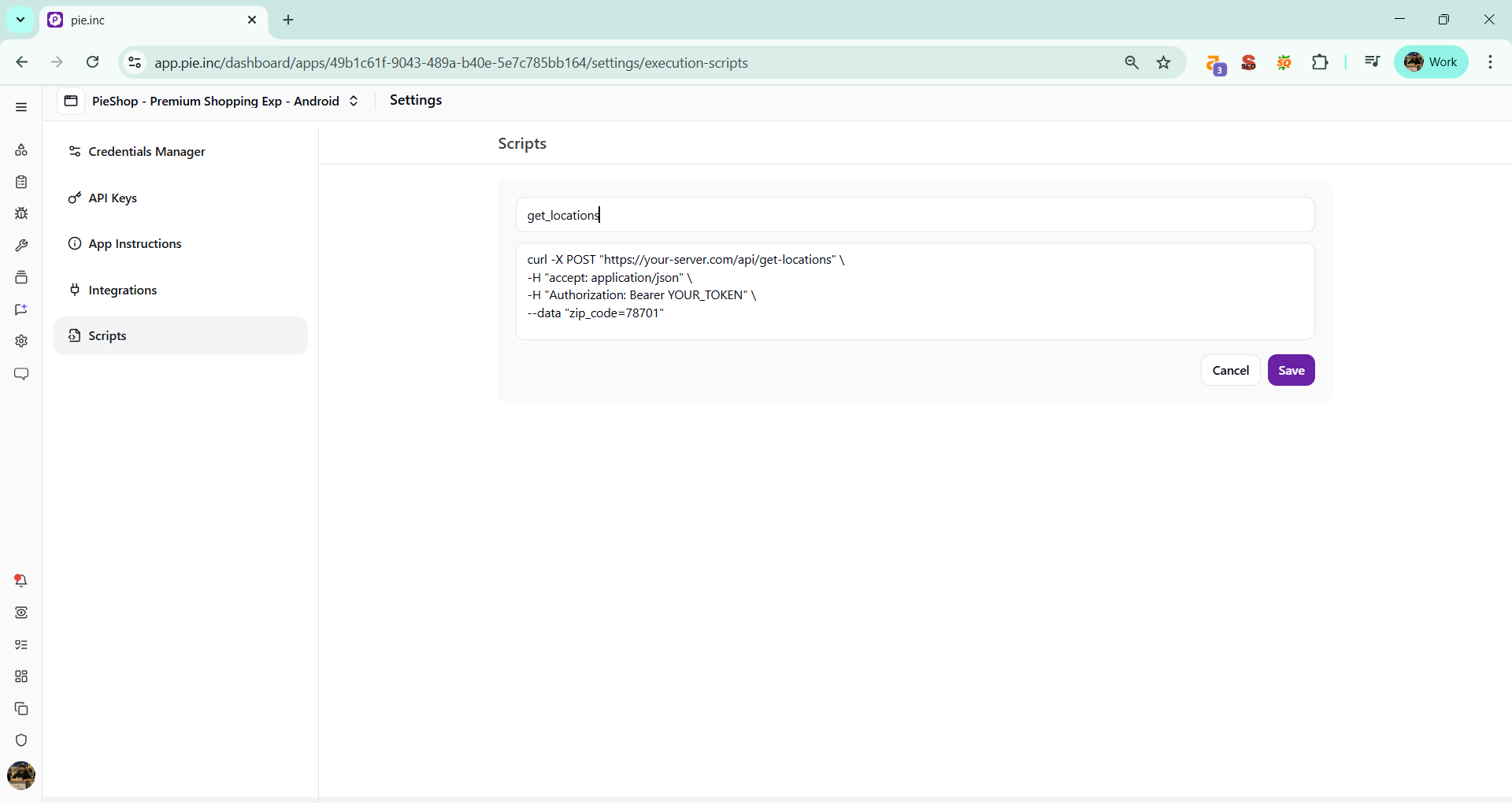The width and height of the screenshot is (1512, 803).
Task: Open the tab search chevron
Action: [20, 20]
